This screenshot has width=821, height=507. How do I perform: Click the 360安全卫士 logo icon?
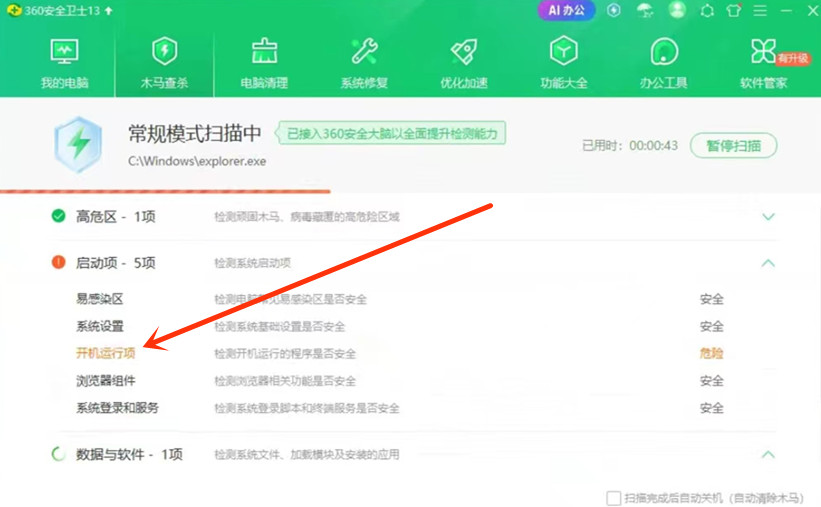coord(15,10)
